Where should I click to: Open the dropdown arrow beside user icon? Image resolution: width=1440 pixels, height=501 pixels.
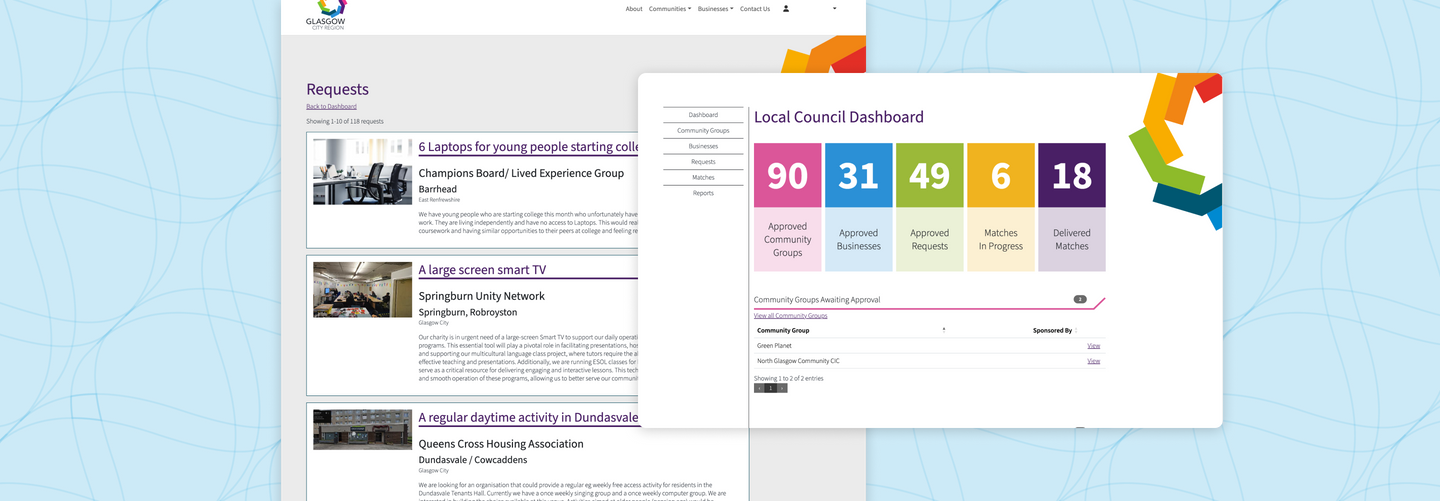coord(834,9)
